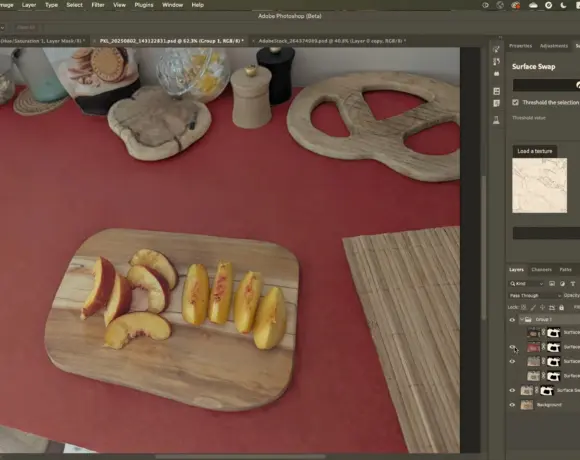The height and width of the screenshot is (460, 580).
Task: Open the Type menu
Action: coord(51,5)
